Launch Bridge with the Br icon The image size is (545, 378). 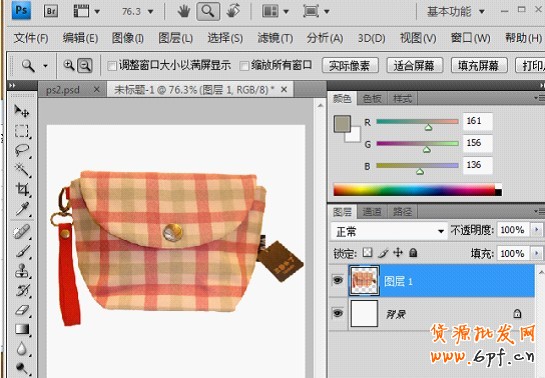coord(51,11)
